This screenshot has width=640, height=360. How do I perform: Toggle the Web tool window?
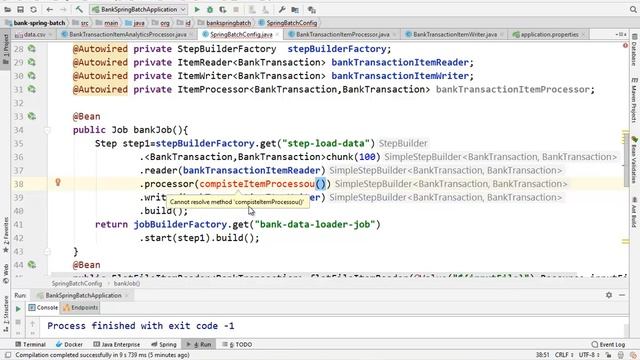(5, 273)
